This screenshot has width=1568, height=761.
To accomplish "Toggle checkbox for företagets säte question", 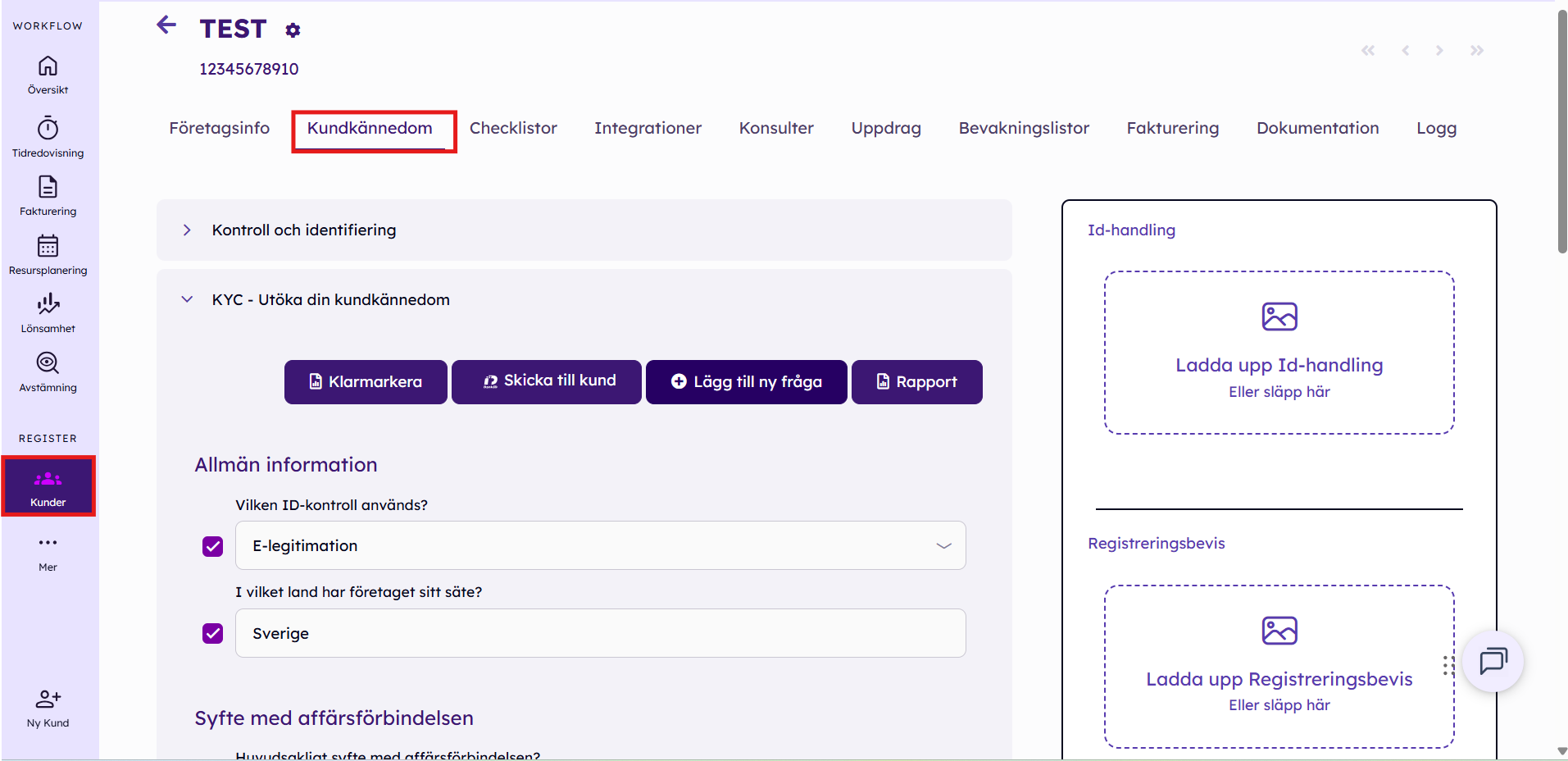I will [212, 634].
